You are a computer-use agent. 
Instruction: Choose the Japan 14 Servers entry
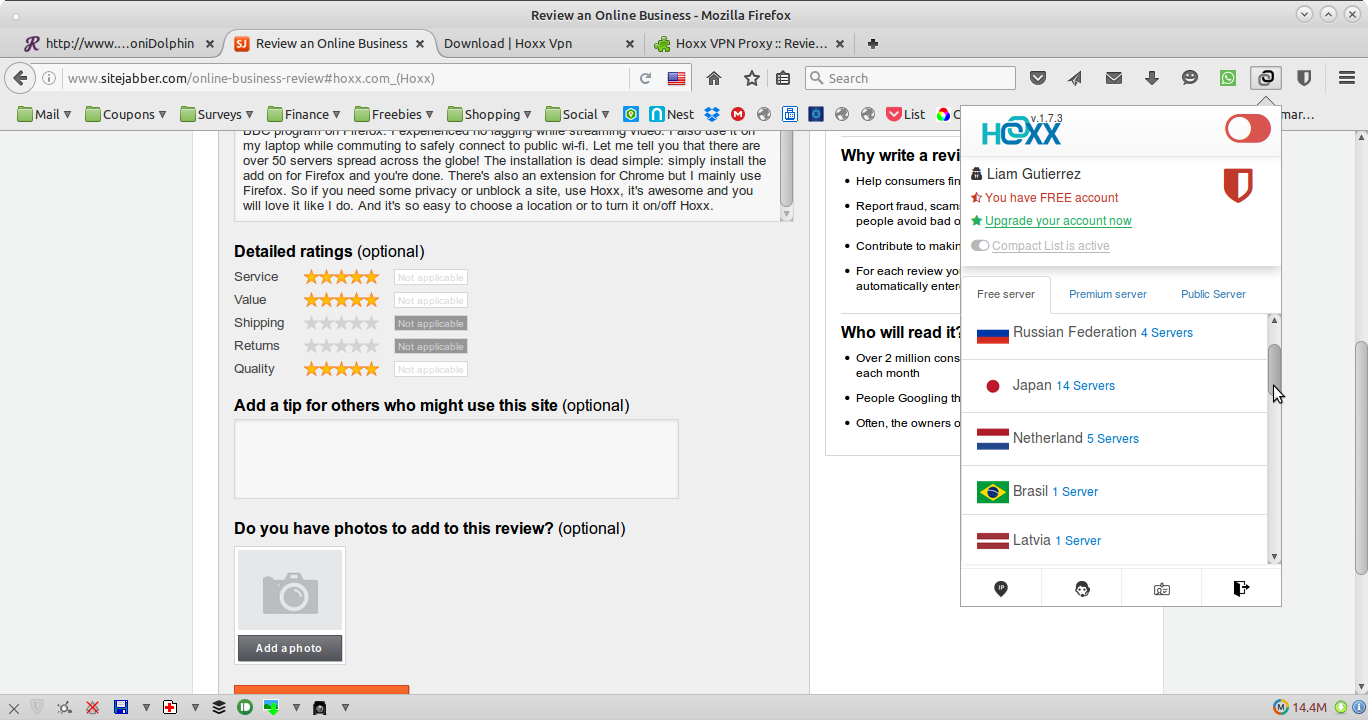pyautogui.click(x=1114, y=386)
